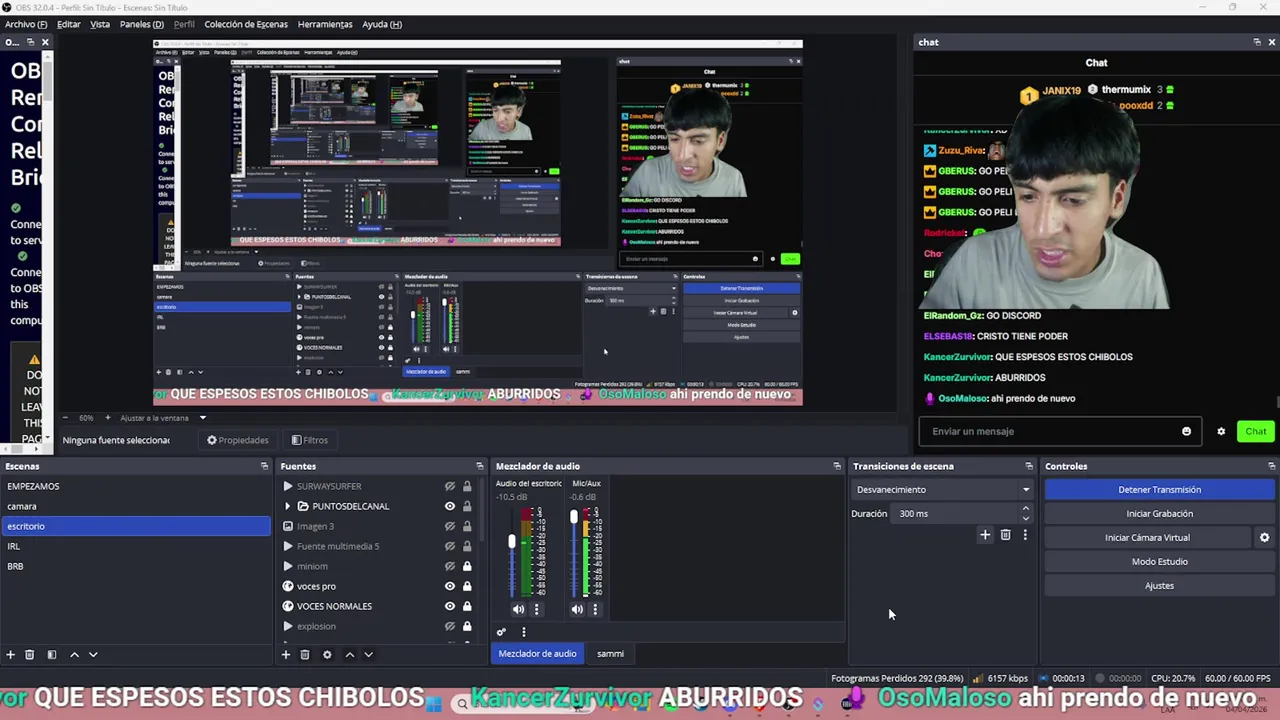1280x720 pixels.
Task: Open Audio del escritorio options menu
Action: (x=536, y=609)
